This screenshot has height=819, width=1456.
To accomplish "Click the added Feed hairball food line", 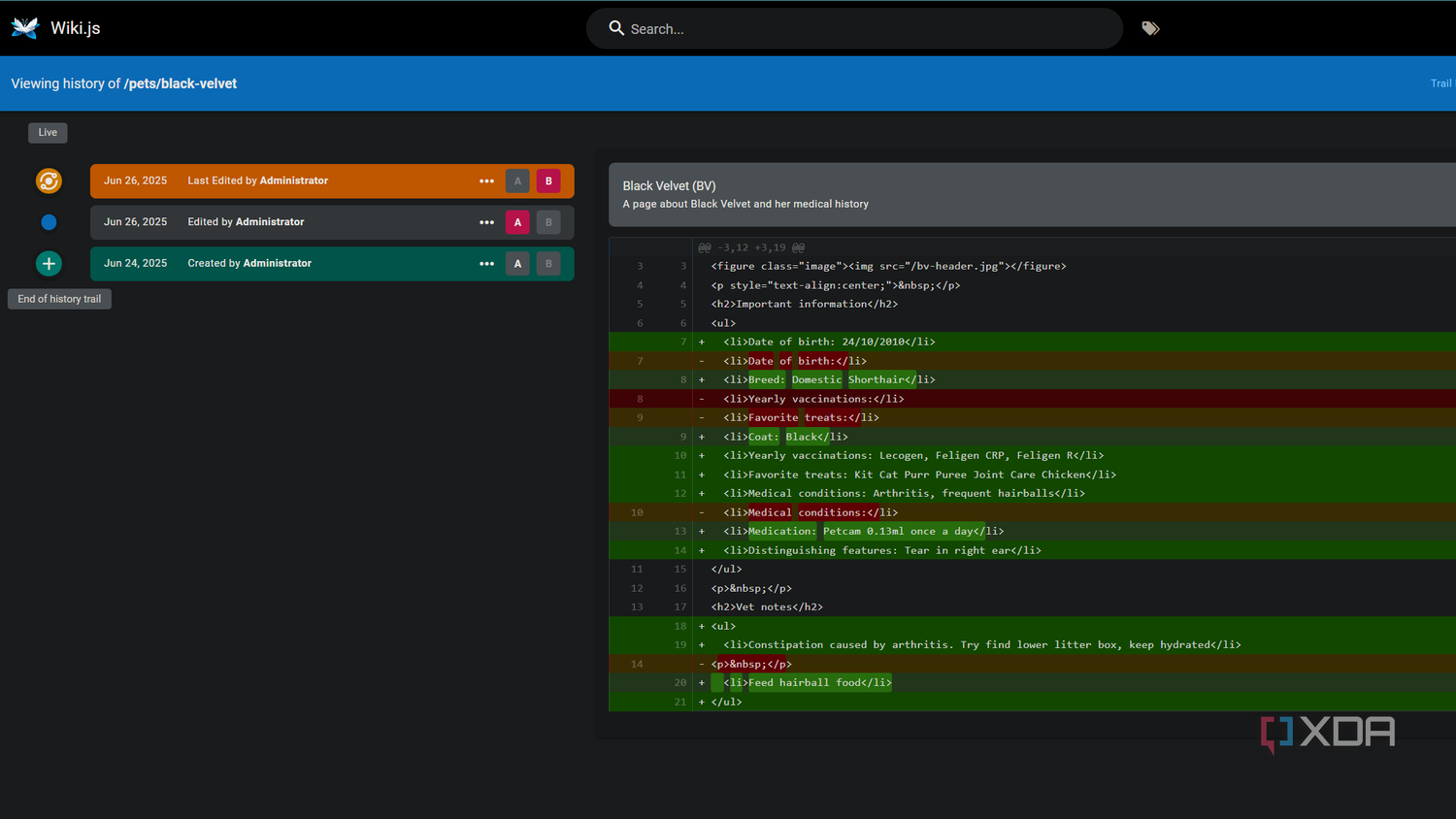I will (x=1033, y=682).
